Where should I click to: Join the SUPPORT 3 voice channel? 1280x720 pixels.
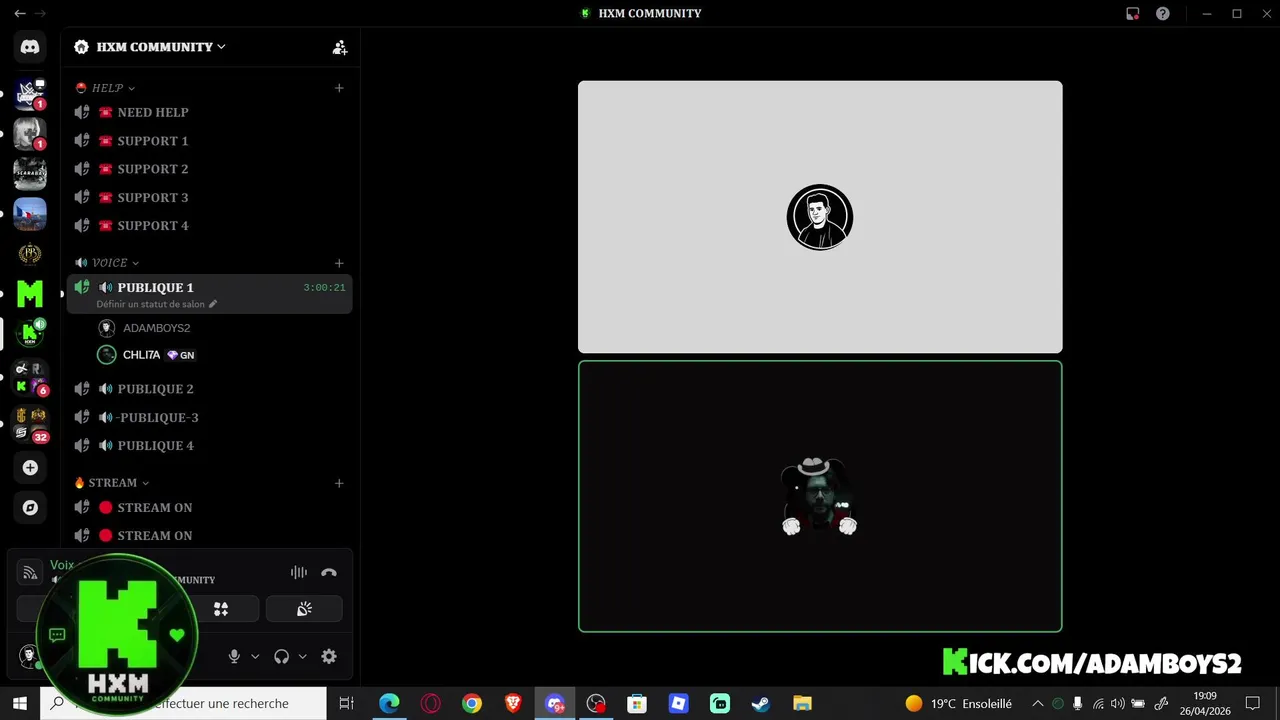[210, 197]
